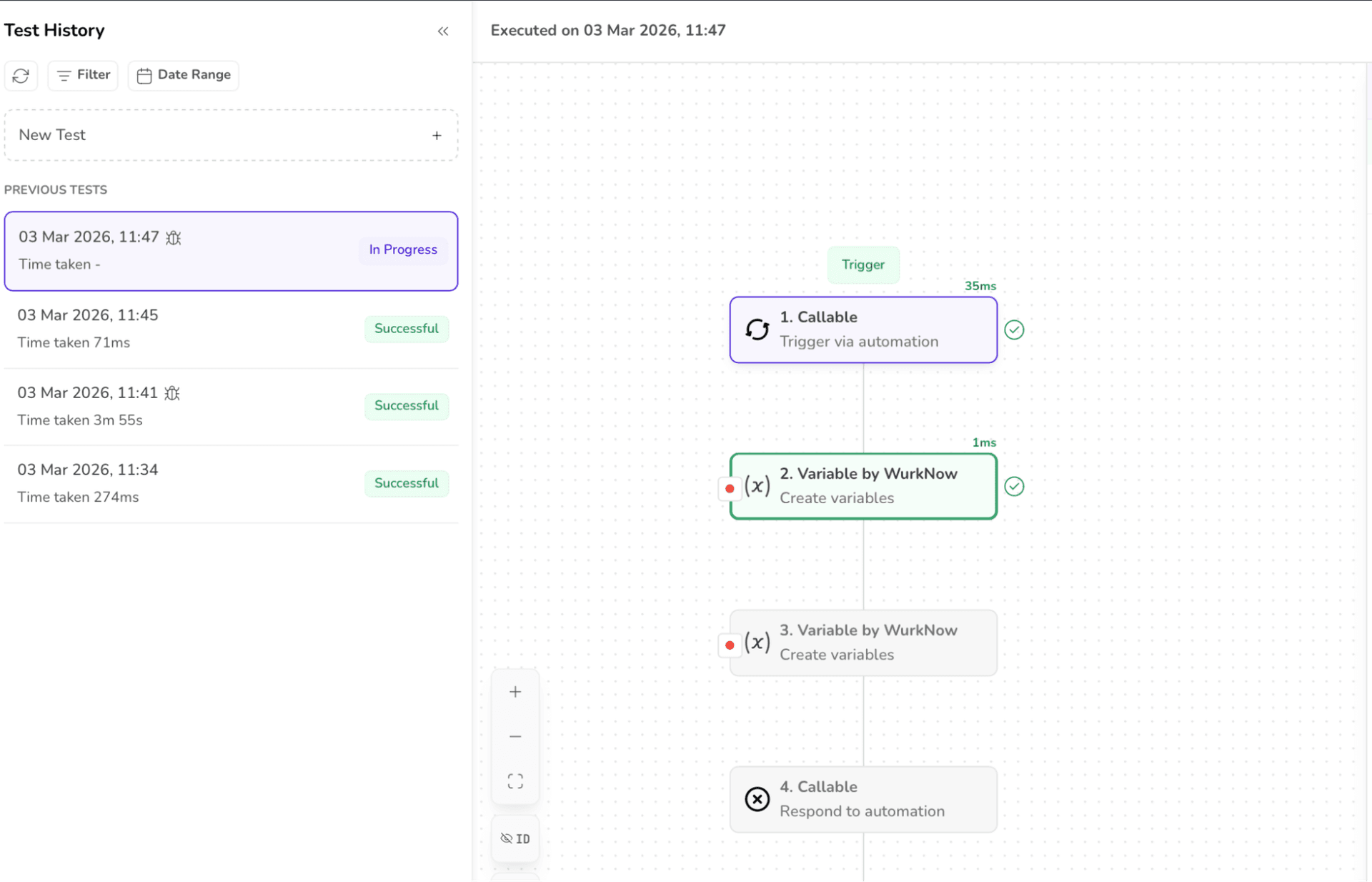Open the 11:45 test taking 71ms
The height and width of the screenshot is (882, 1372).
tap(231, 329)
